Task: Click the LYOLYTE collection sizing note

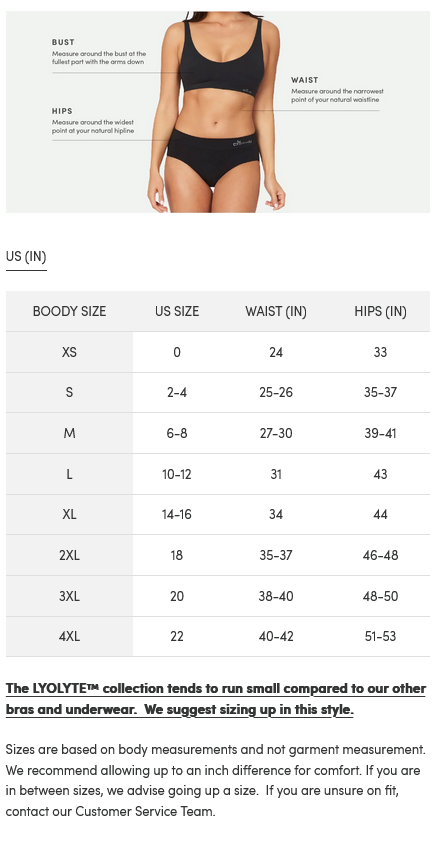Action: tap(216, 700)
